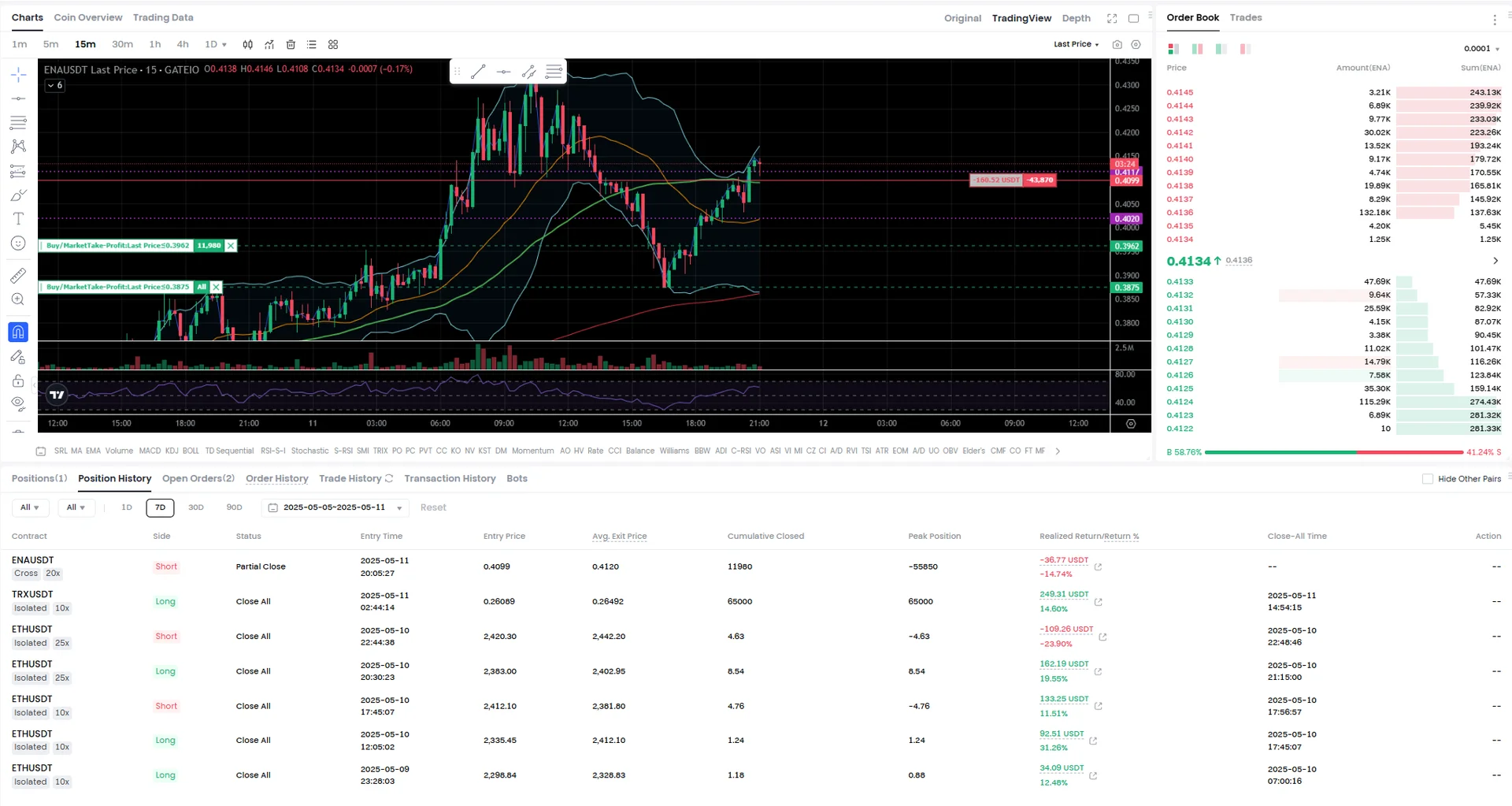Check Hide Other Pairs box
This screenshot has height=806, width=1512.
pyautogui.click(x=1428, y=479)
